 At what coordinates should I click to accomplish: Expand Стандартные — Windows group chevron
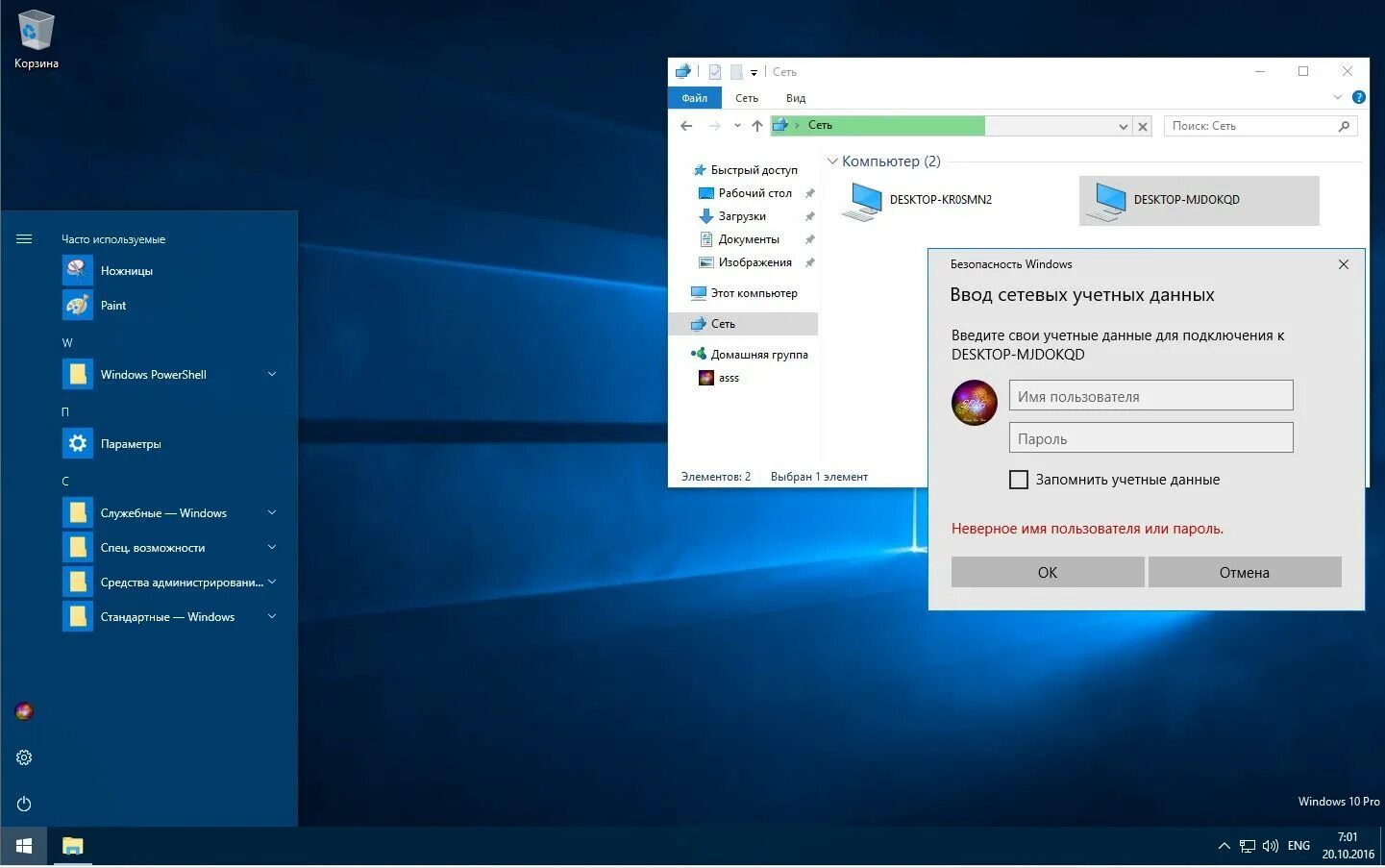[272, 616]
